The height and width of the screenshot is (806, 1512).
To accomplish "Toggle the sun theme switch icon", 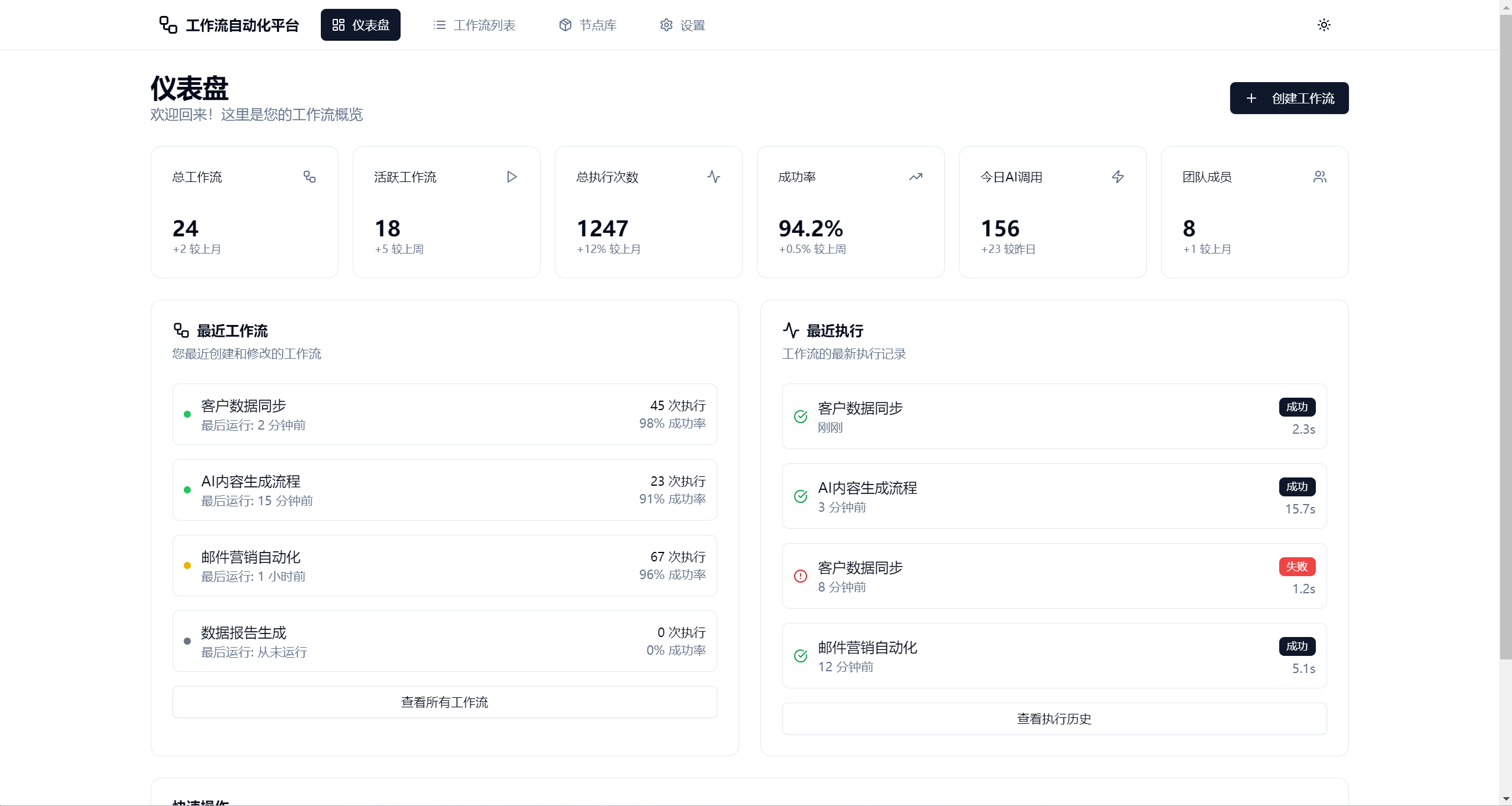I will coord(1324,25).
